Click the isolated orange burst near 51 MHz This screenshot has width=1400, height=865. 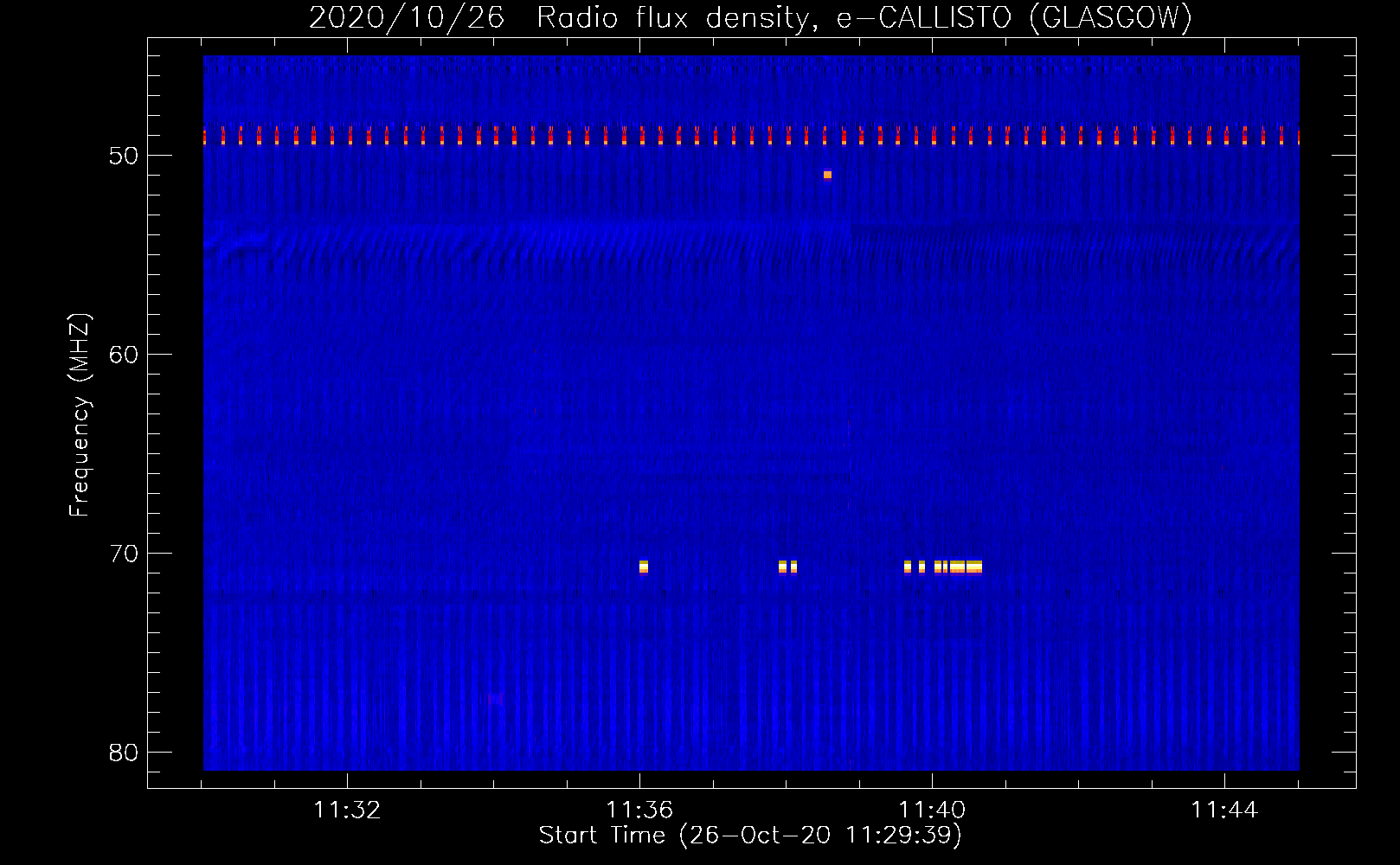pyautogui.click(x=827, y=174)
